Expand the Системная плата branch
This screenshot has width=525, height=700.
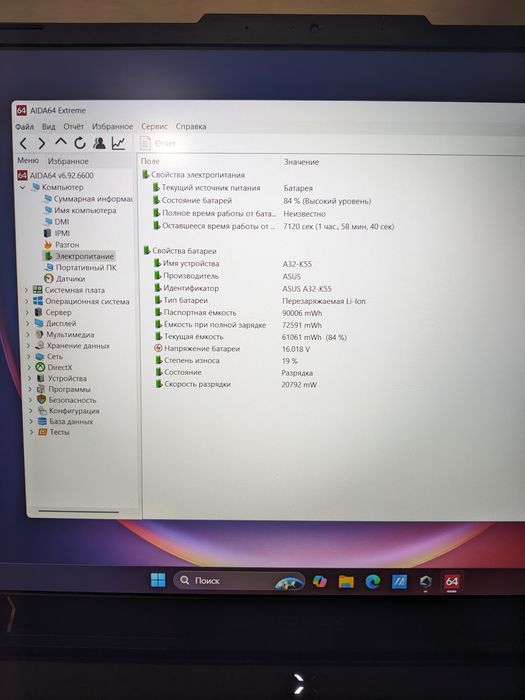coord(27,290)
